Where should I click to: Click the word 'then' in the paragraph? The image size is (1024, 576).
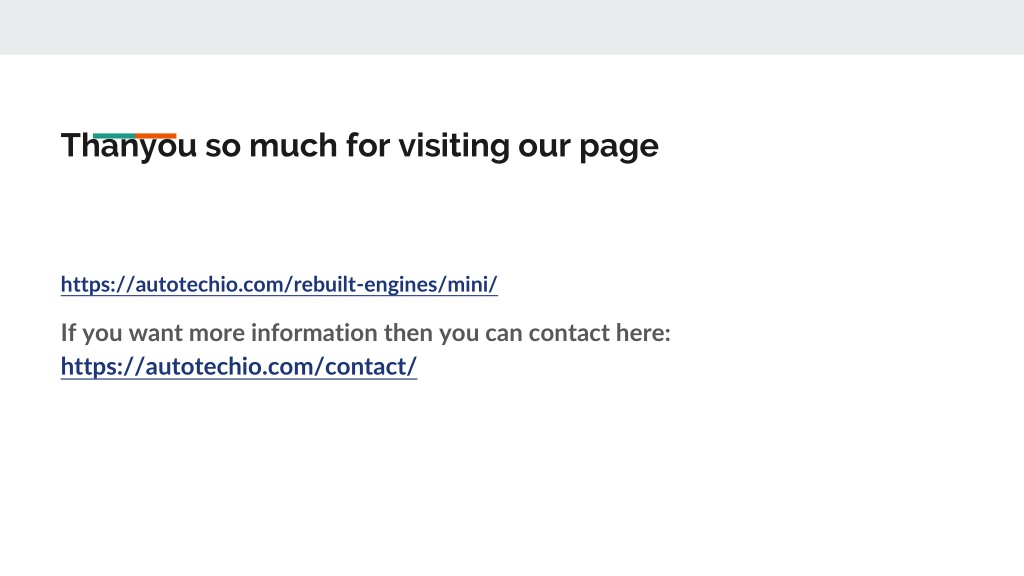click(x=408, y=332)
